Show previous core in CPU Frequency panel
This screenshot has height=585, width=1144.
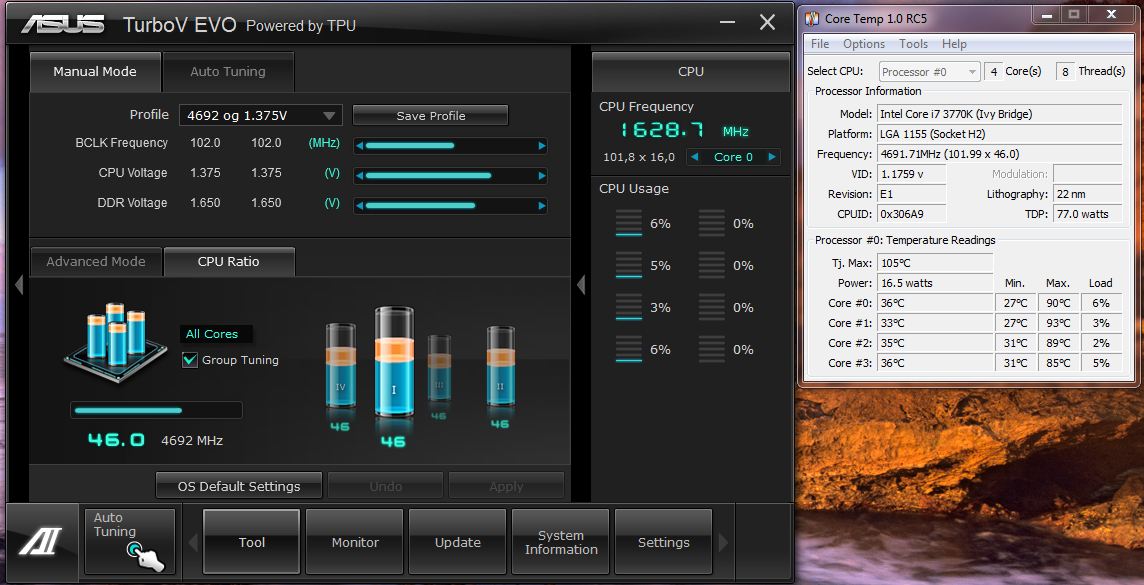pos(695,157)
